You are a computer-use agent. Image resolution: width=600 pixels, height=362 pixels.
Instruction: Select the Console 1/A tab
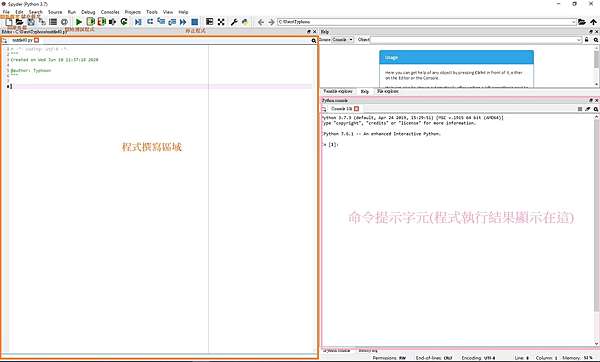(341, 109)
